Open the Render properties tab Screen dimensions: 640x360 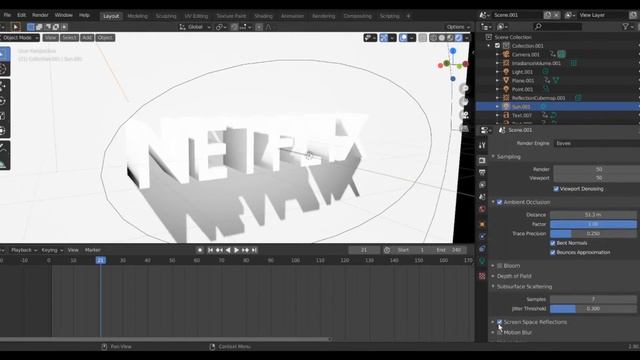(x=482, y=160)
